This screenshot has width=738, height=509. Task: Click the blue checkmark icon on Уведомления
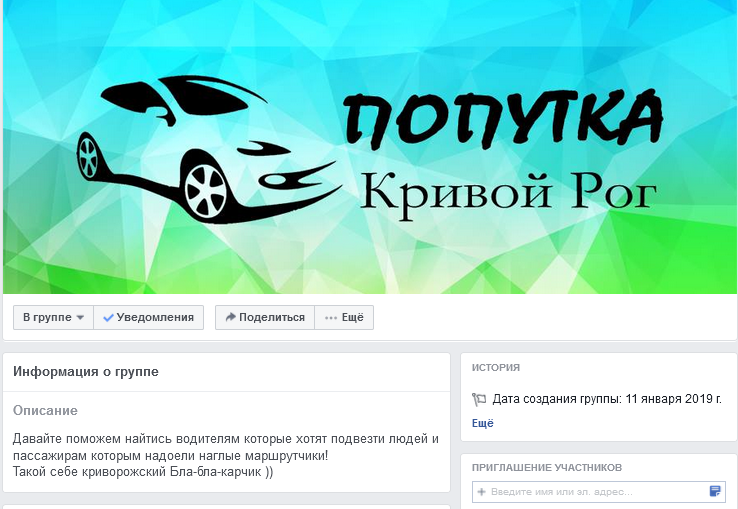pyautogui.click(x=108, y=318)
